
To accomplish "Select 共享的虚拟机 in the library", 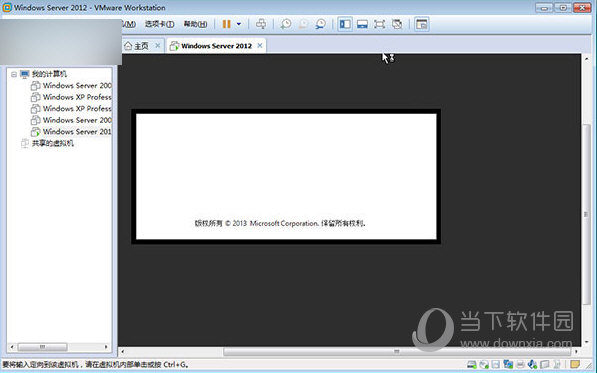I will (x=53, y=143).
